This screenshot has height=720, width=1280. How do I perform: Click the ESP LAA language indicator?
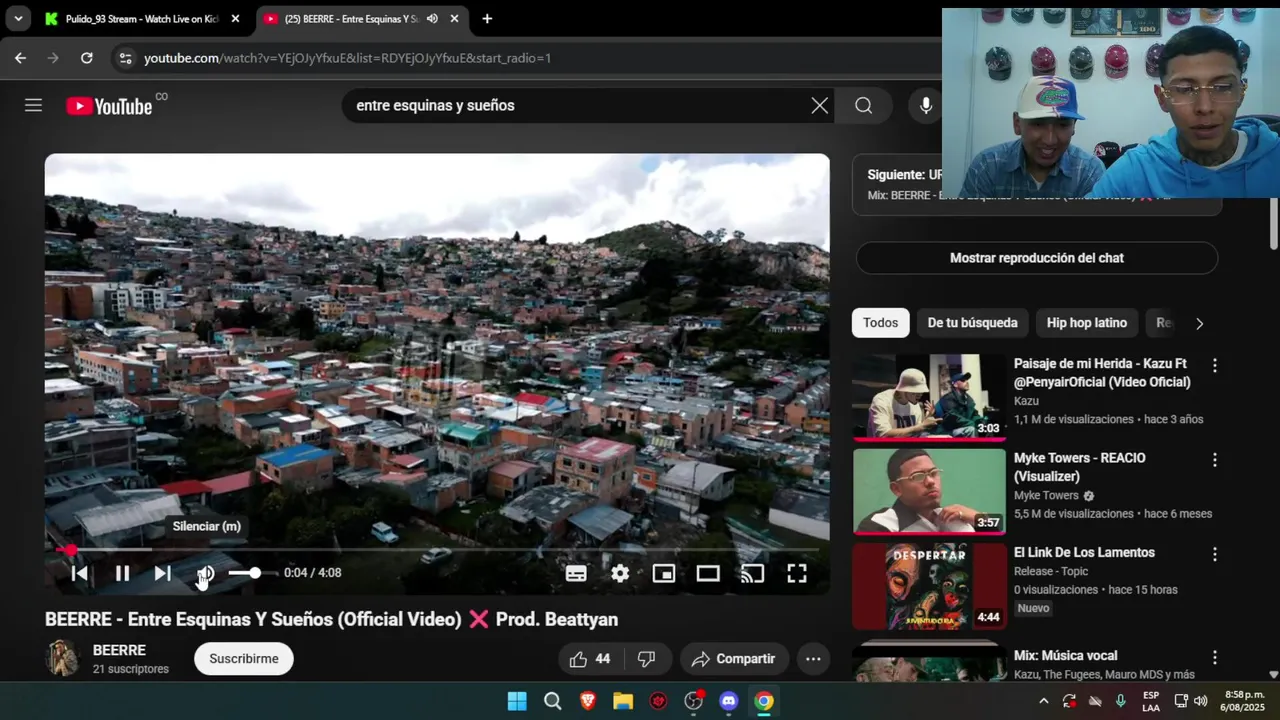click(1151, 701)
